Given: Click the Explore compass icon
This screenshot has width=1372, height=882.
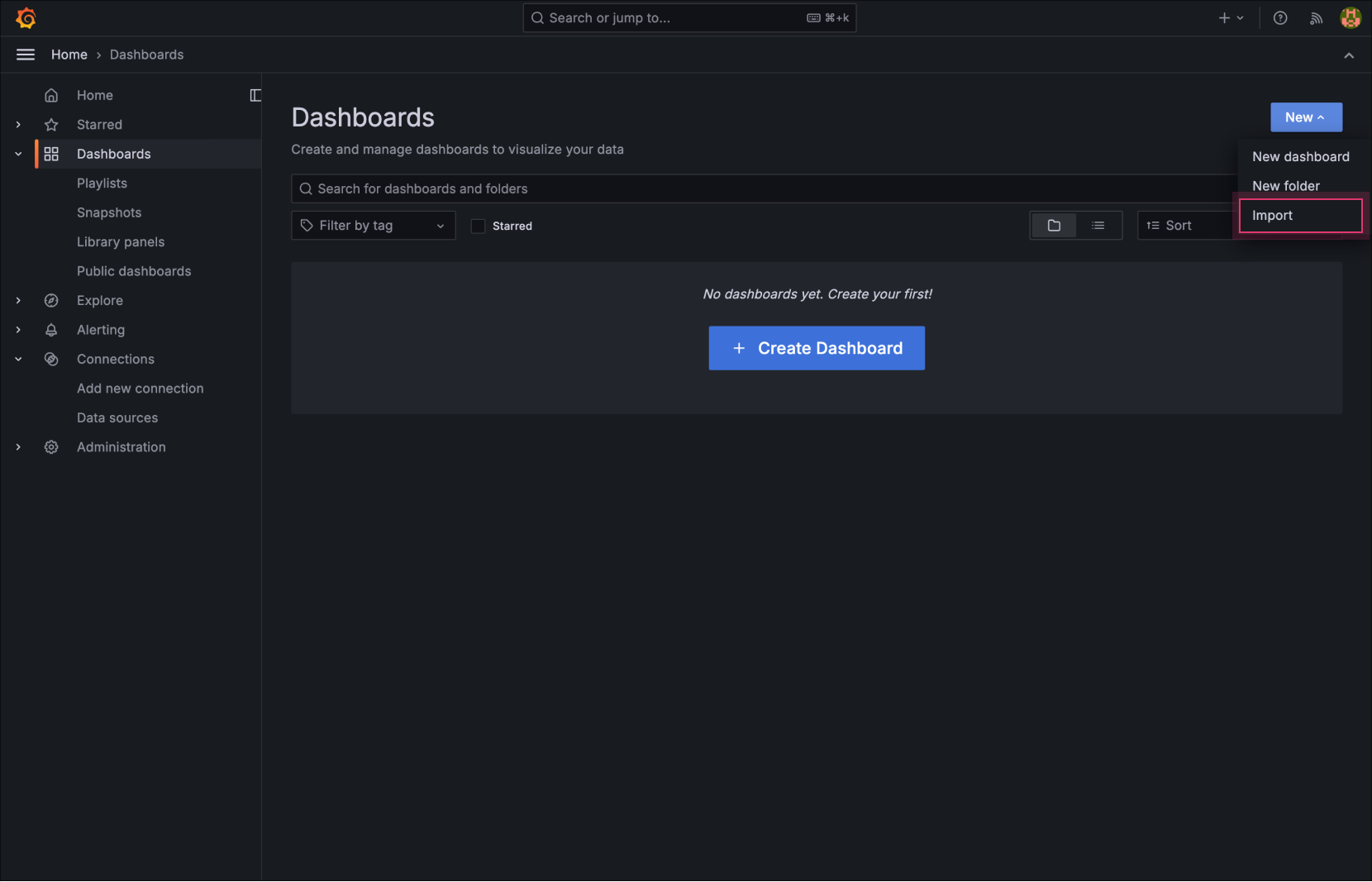Looking at the screenshot, I should (x=51, y=301).
